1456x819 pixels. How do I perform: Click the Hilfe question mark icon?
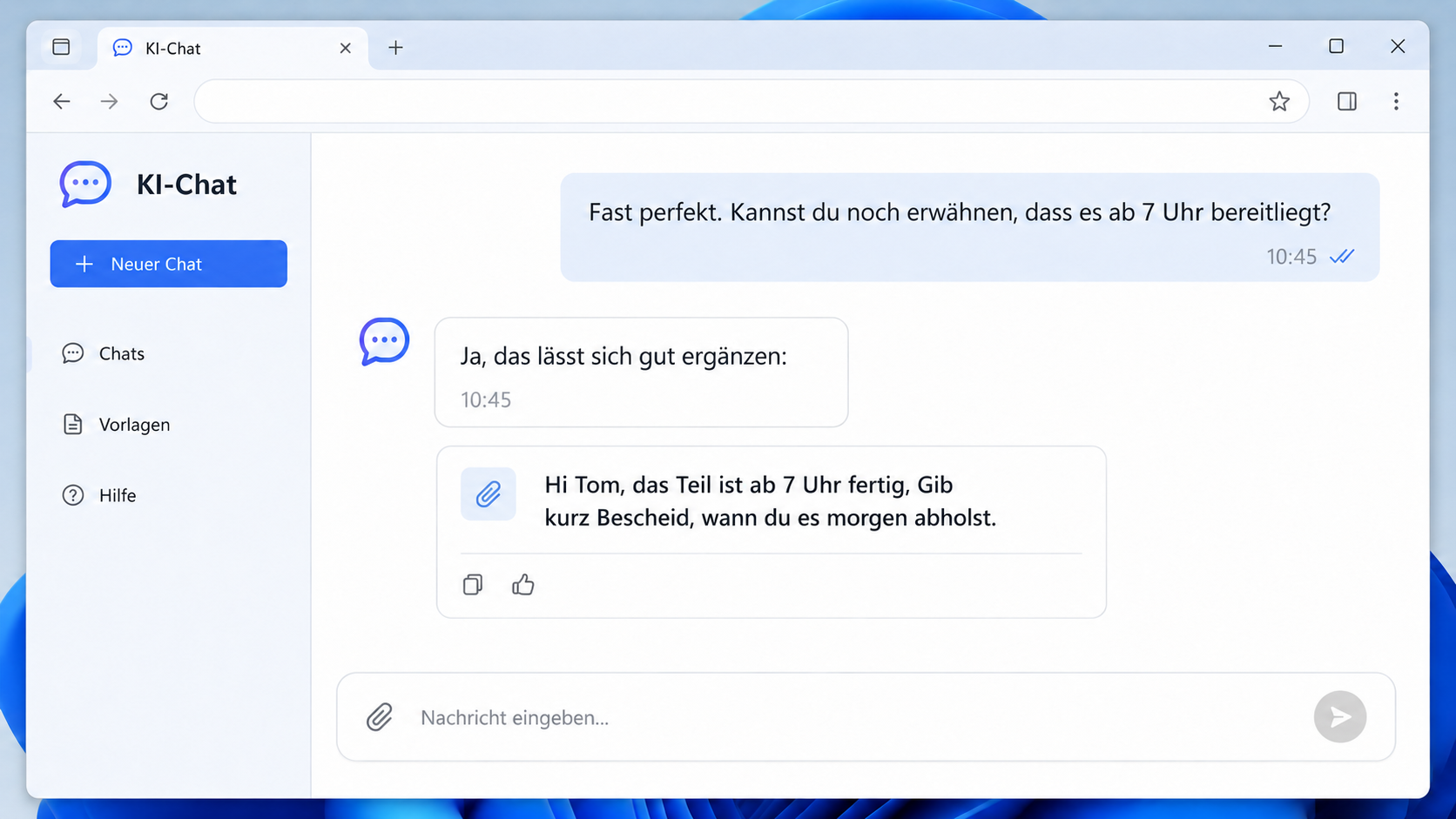point(73,495)
